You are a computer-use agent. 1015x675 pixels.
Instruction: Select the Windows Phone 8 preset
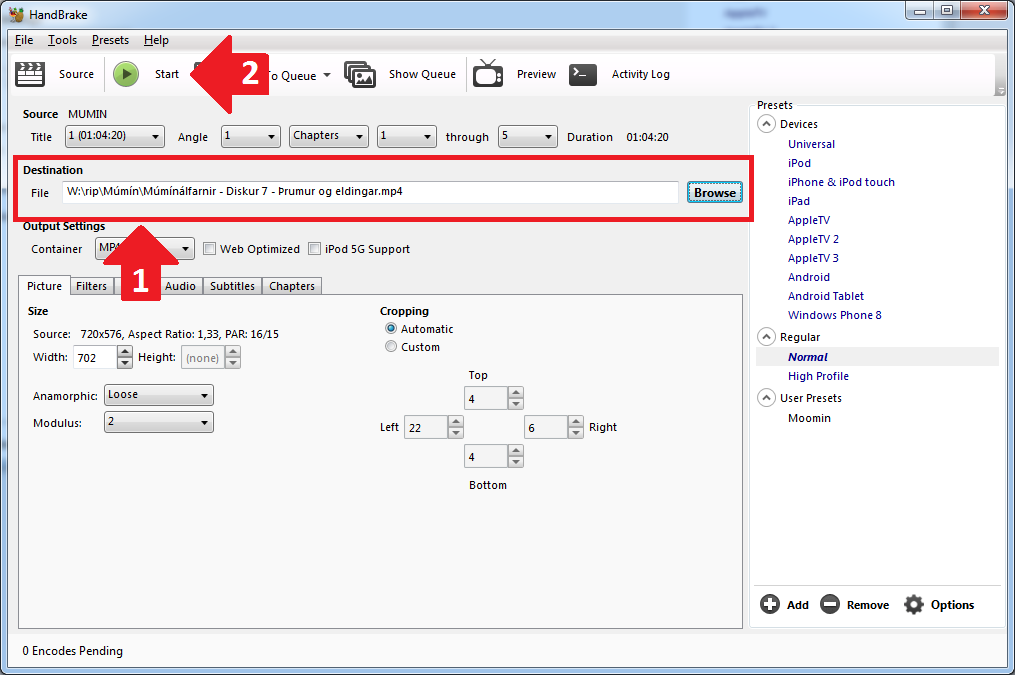tap(834, 315)
